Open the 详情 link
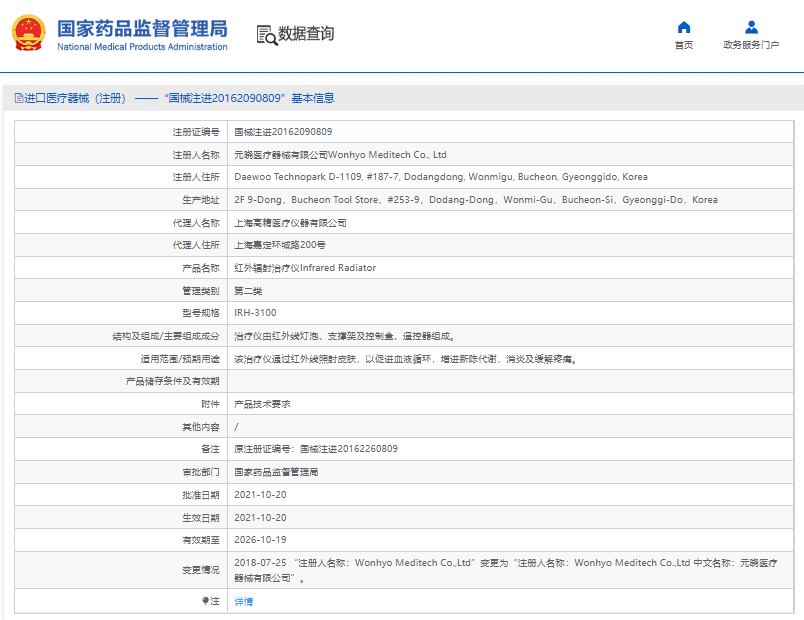This screenshot has height=620, width=804. point(244,601)
